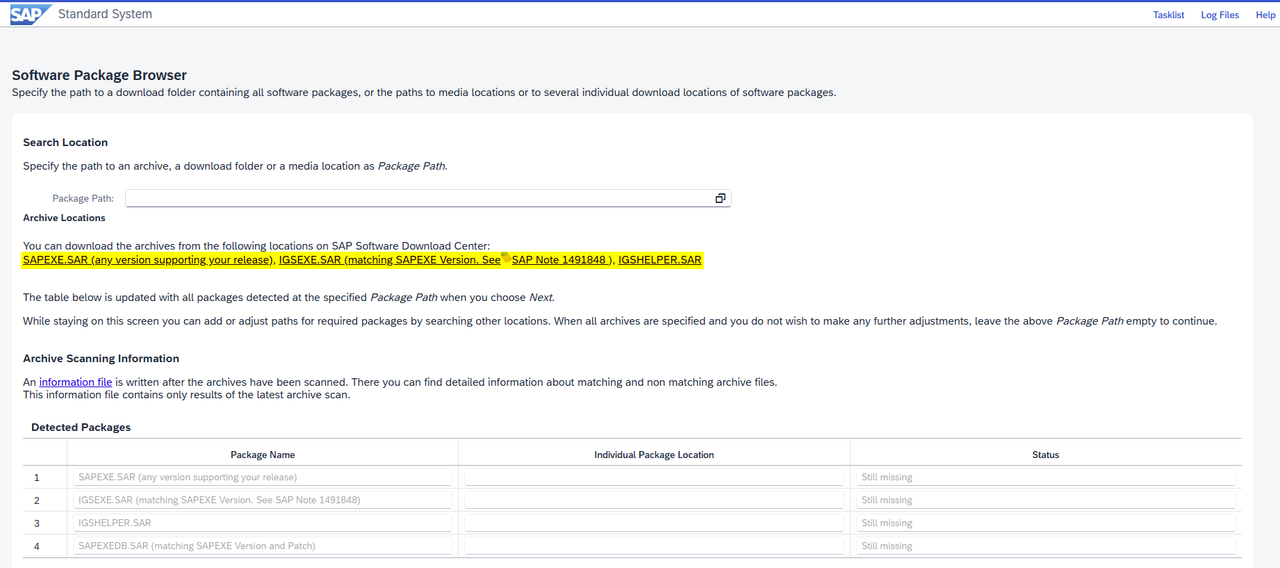Viewport: 1280px width, 568px height.
Task: Open the Tasklist menu
Action: [1168, 15]
